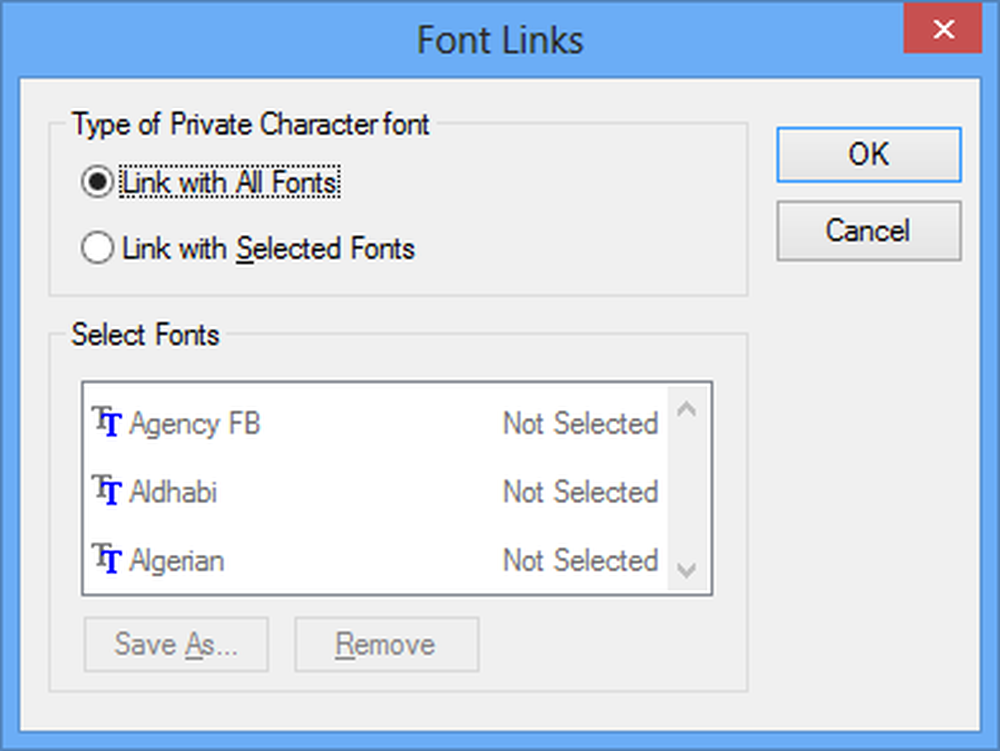
Task: Choose Link with Selected Fonts option
Action: (x=98, y=248)
